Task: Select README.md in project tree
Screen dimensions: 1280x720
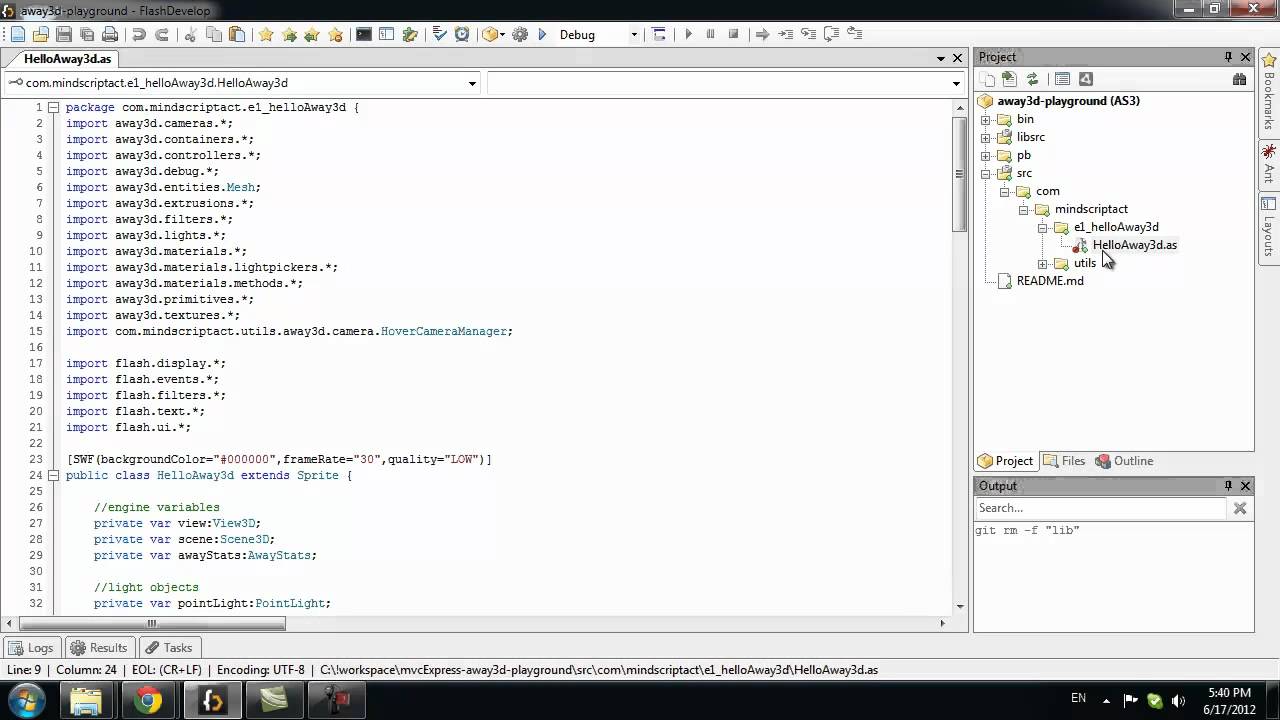Action: point(1050,281)
